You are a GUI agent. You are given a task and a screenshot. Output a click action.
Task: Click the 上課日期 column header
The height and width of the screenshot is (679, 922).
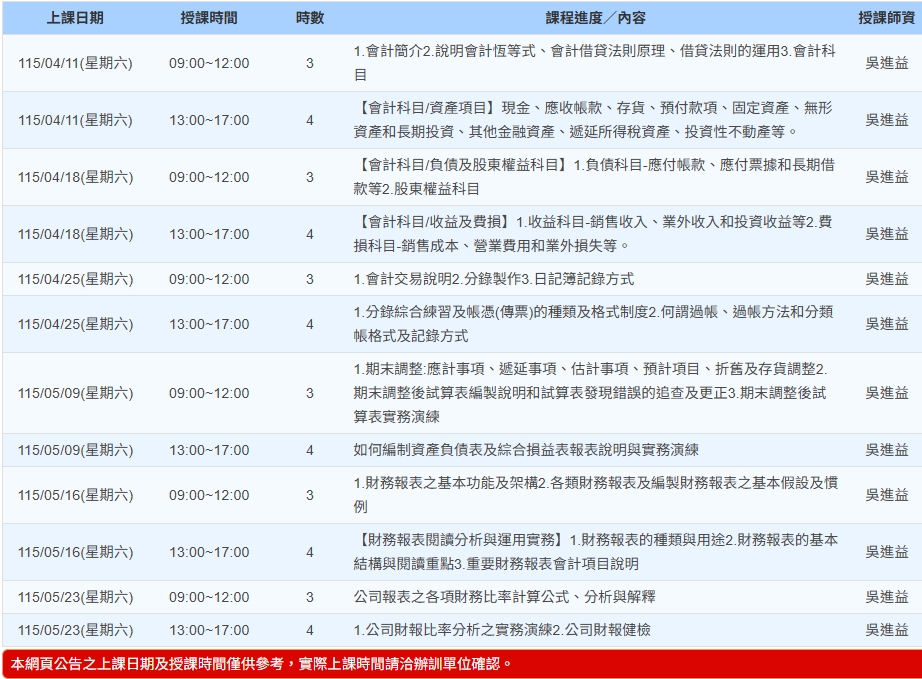75,18
